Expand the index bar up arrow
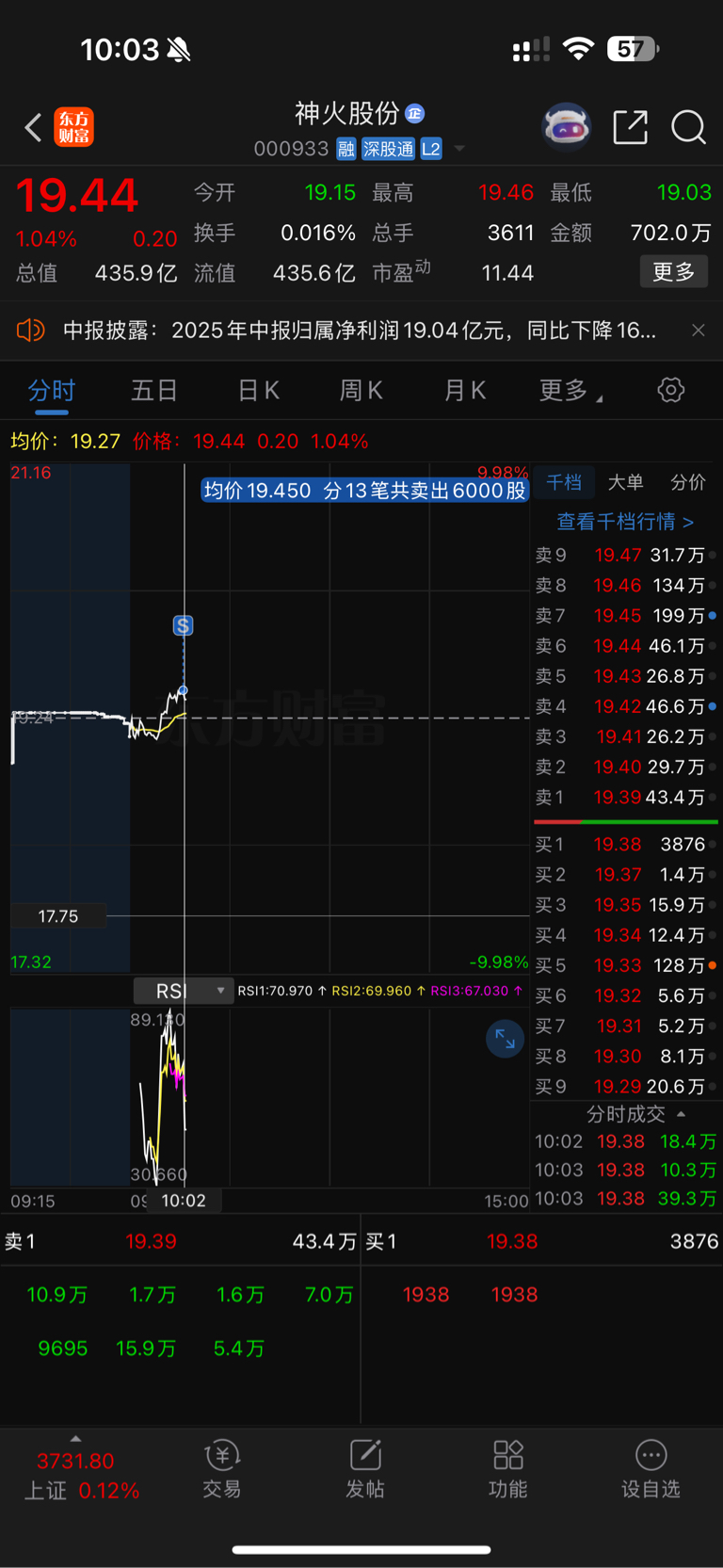Viewport: 723px width, 1568px height. tap(75, 1438)
